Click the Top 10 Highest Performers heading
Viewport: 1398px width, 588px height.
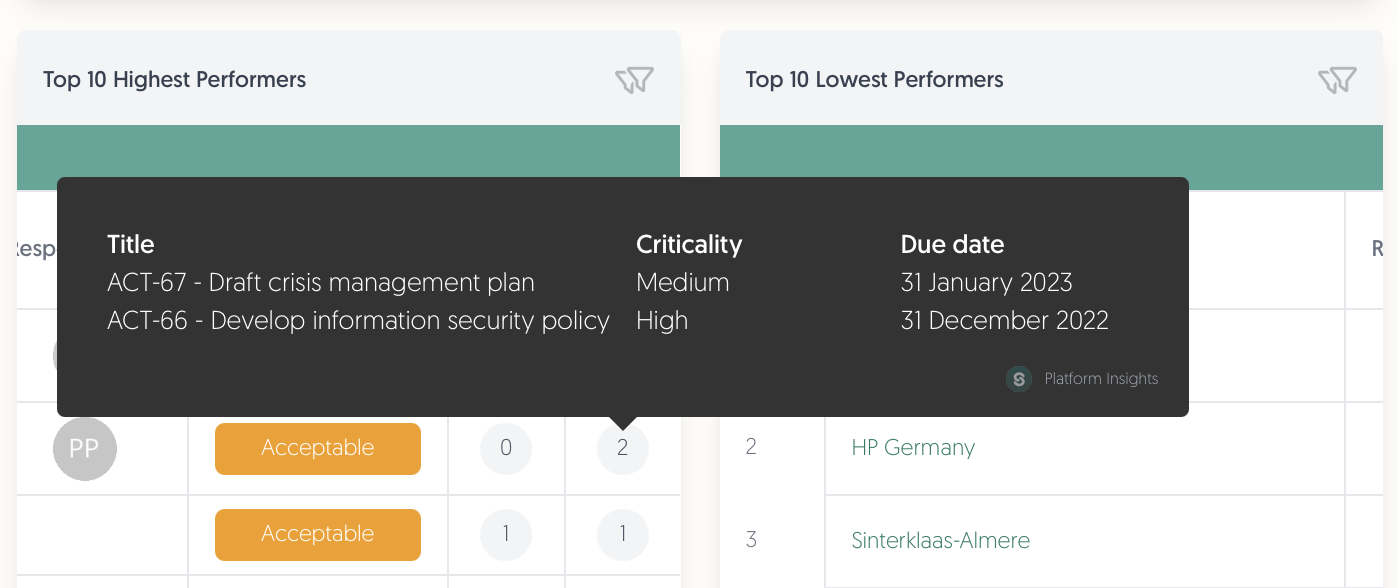pos(175,80)
